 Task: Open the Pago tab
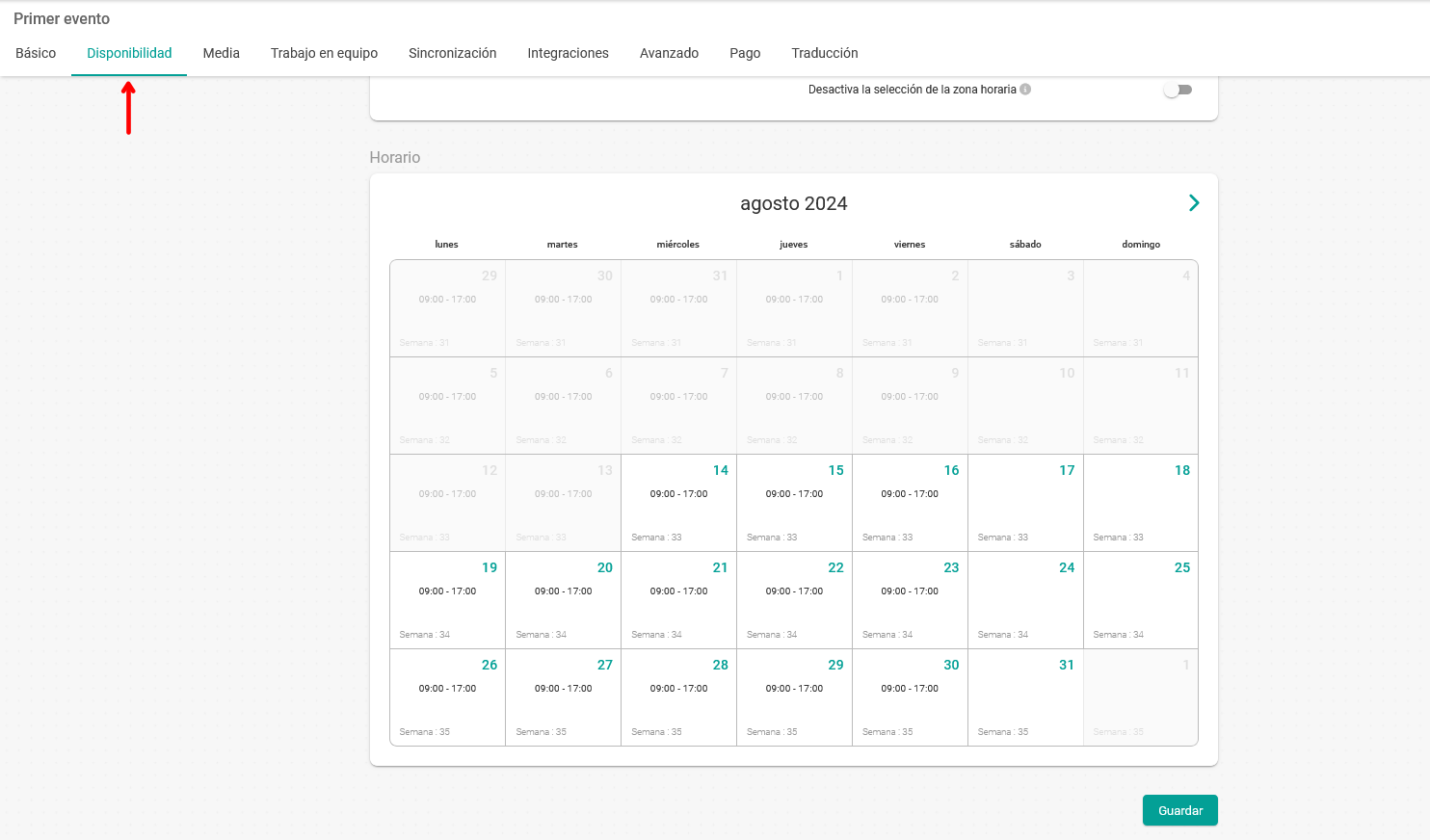pos(745,53)
